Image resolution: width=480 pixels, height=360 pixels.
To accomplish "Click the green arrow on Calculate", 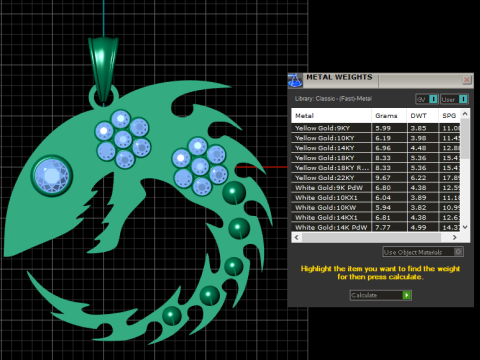I will 406,295.
